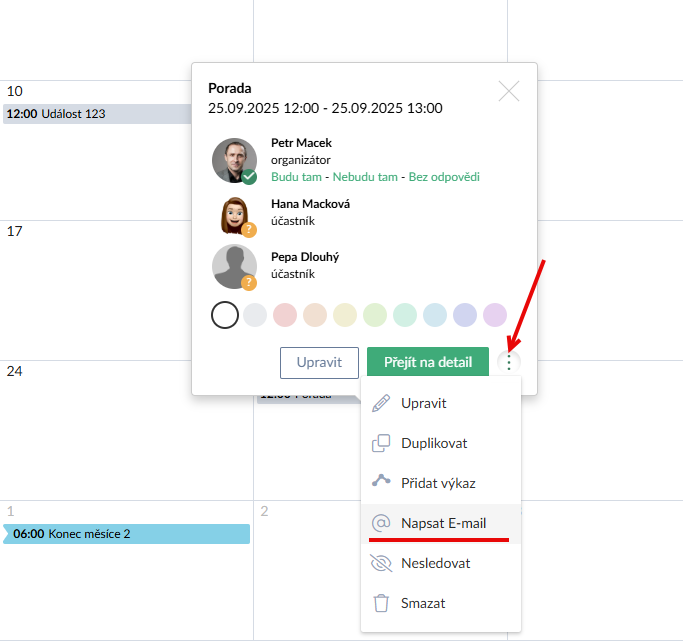This screenshot has width=683, height=642.
Task: Click the trash icon for Smazat
Action: coord(381,603)
